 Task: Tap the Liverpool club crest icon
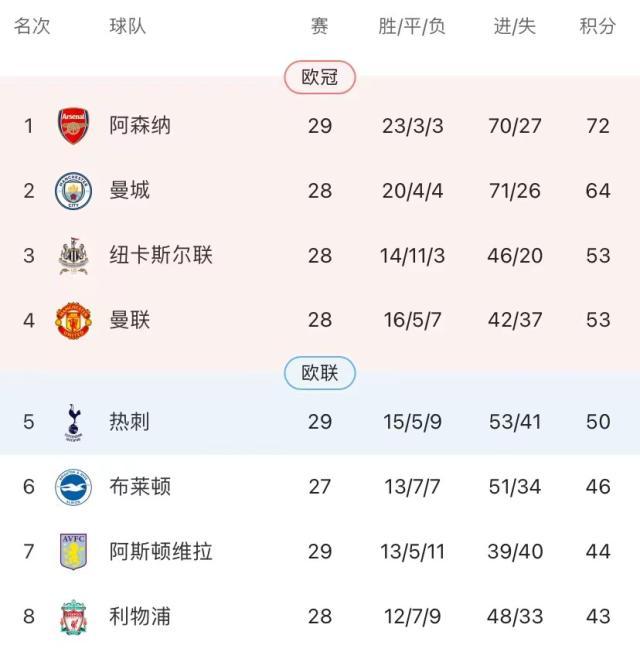pos(73,616)
